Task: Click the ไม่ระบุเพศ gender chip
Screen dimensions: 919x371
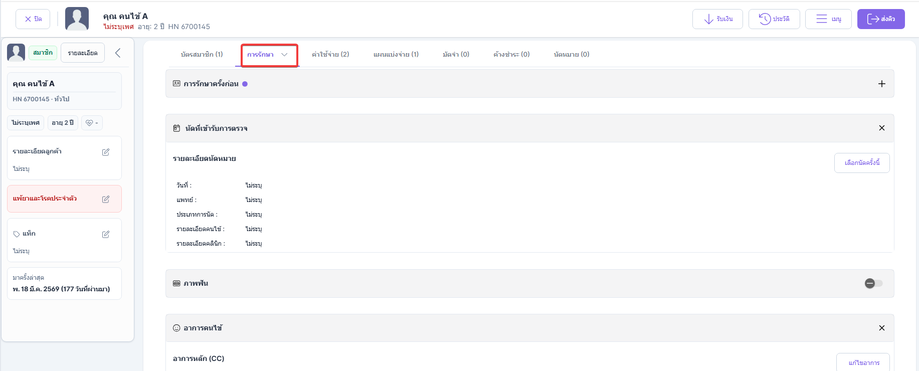Action: point(26,123)
